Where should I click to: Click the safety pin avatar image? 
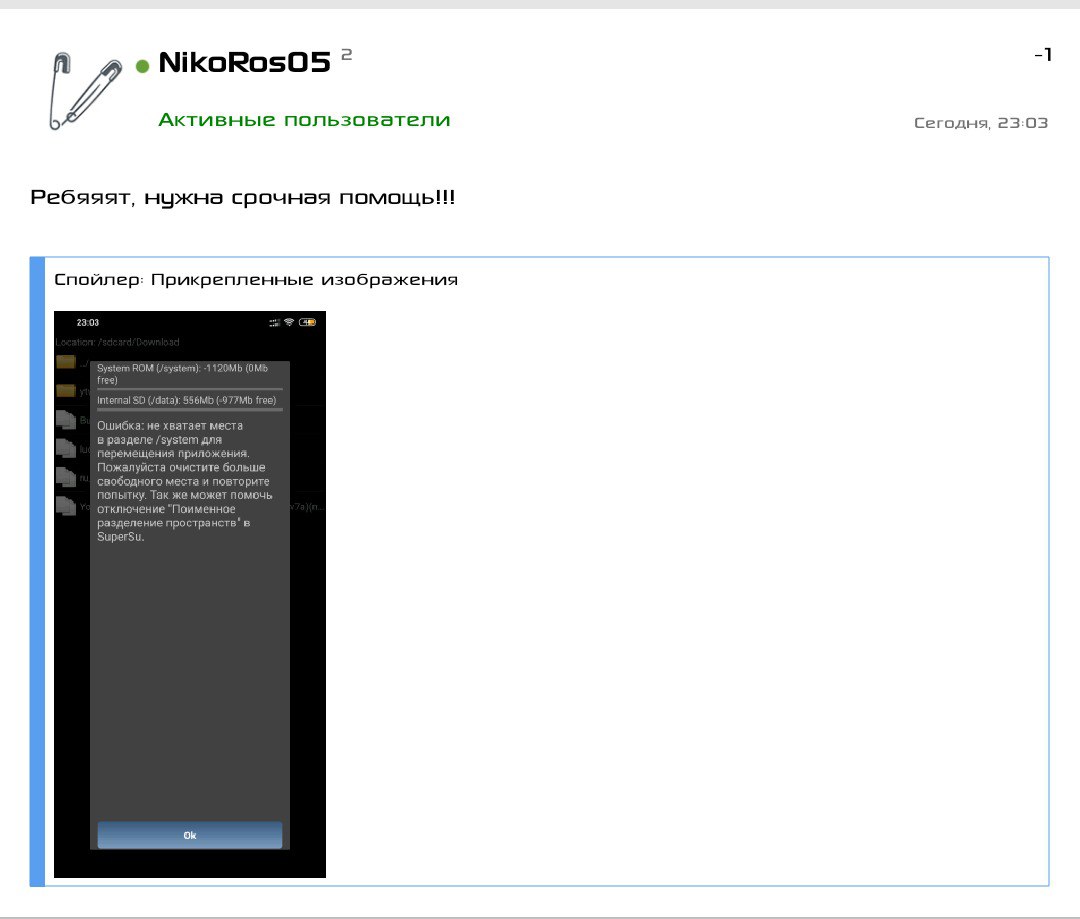click(x=85, y=90)
